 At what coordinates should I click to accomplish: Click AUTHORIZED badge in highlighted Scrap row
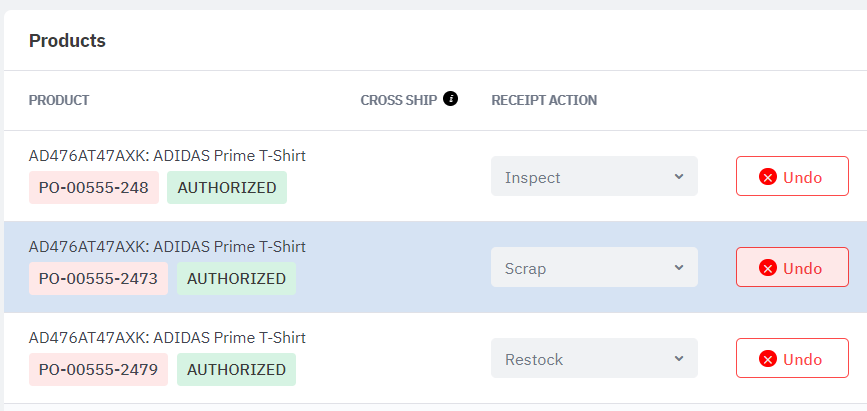[x=236, y=278]
